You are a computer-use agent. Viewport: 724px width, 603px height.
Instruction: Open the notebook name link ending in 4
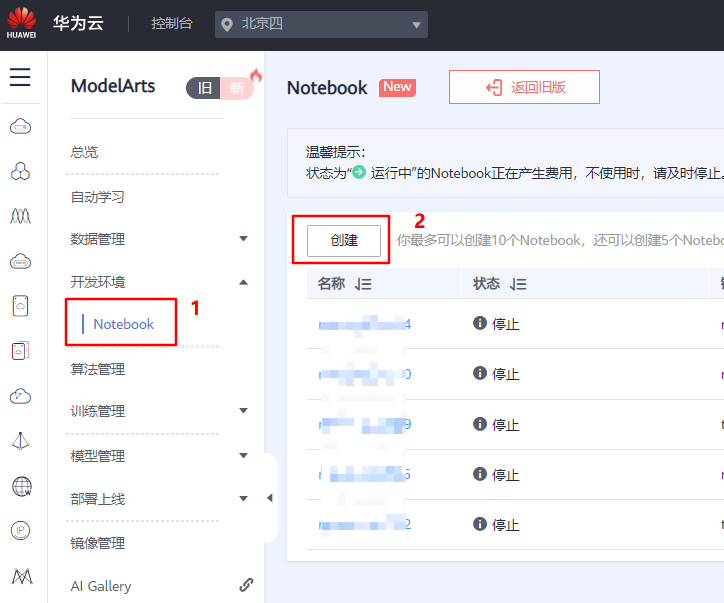pyautogui.click(x=364, y=325)
